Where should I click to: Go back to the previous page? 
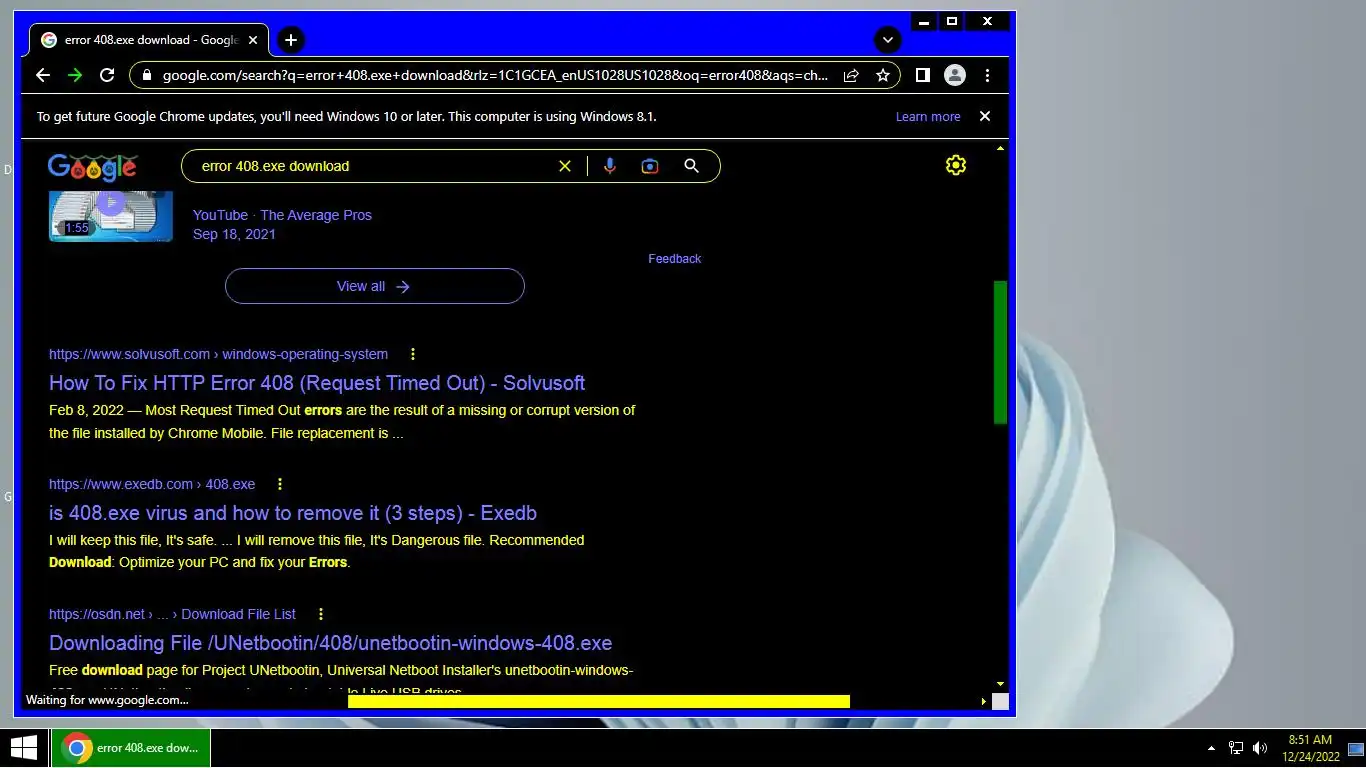pos(42,75)
